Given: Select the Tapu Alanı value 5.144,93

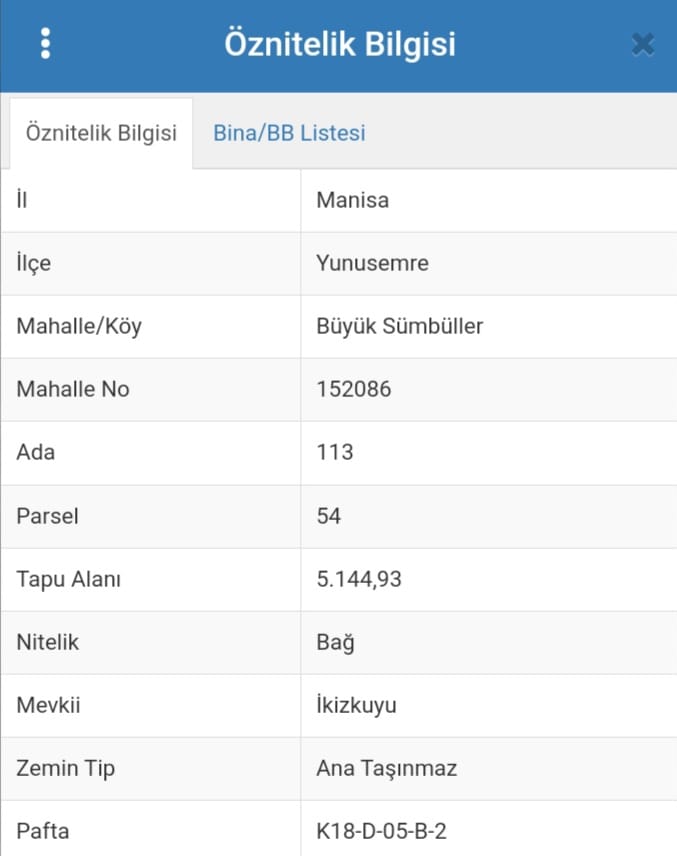Looking at the screenshot, I should pyautogui.click(x=359, y=579).
